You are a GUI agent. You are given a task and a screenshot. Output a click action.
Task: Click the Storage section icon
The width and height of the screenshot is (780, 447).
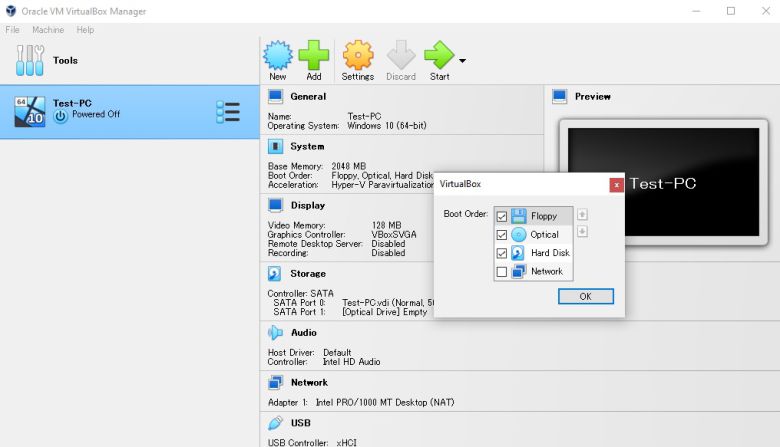point(275,273)
